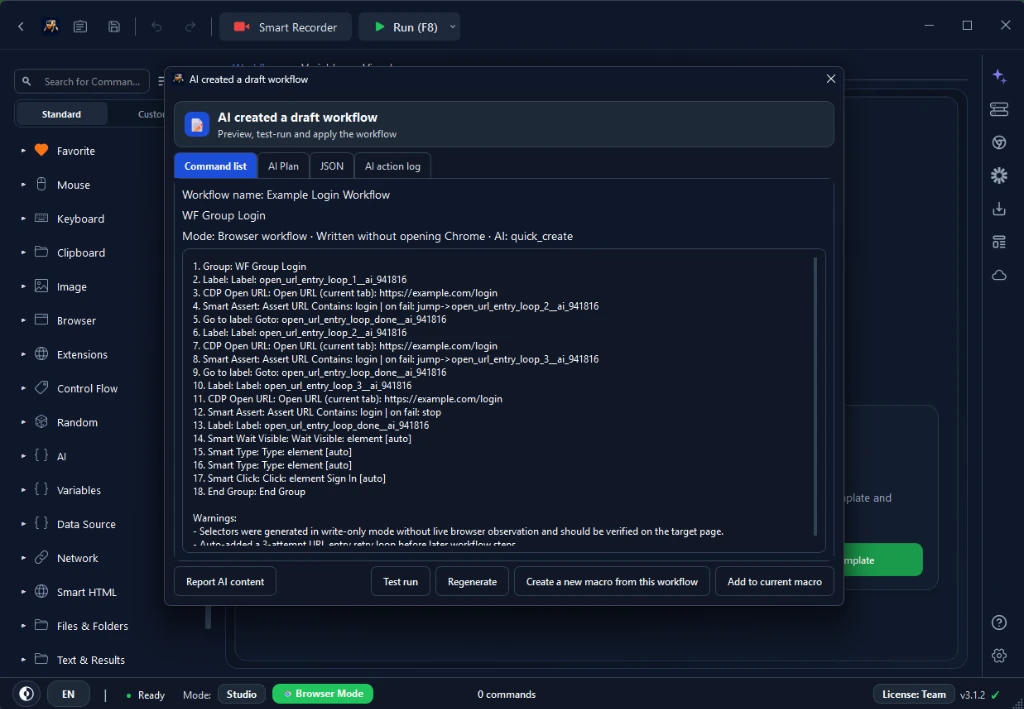Open the macro list clipboard icon

(80, 27)
